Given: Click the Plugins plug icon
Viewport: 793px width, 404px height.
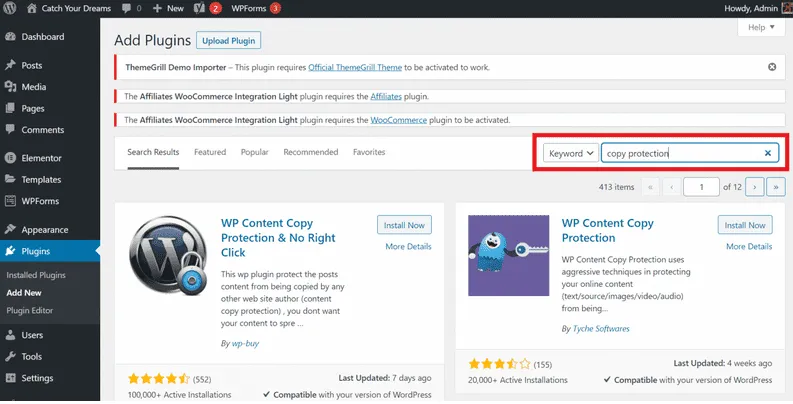Looking at the screenshot, I should (10, 251).
